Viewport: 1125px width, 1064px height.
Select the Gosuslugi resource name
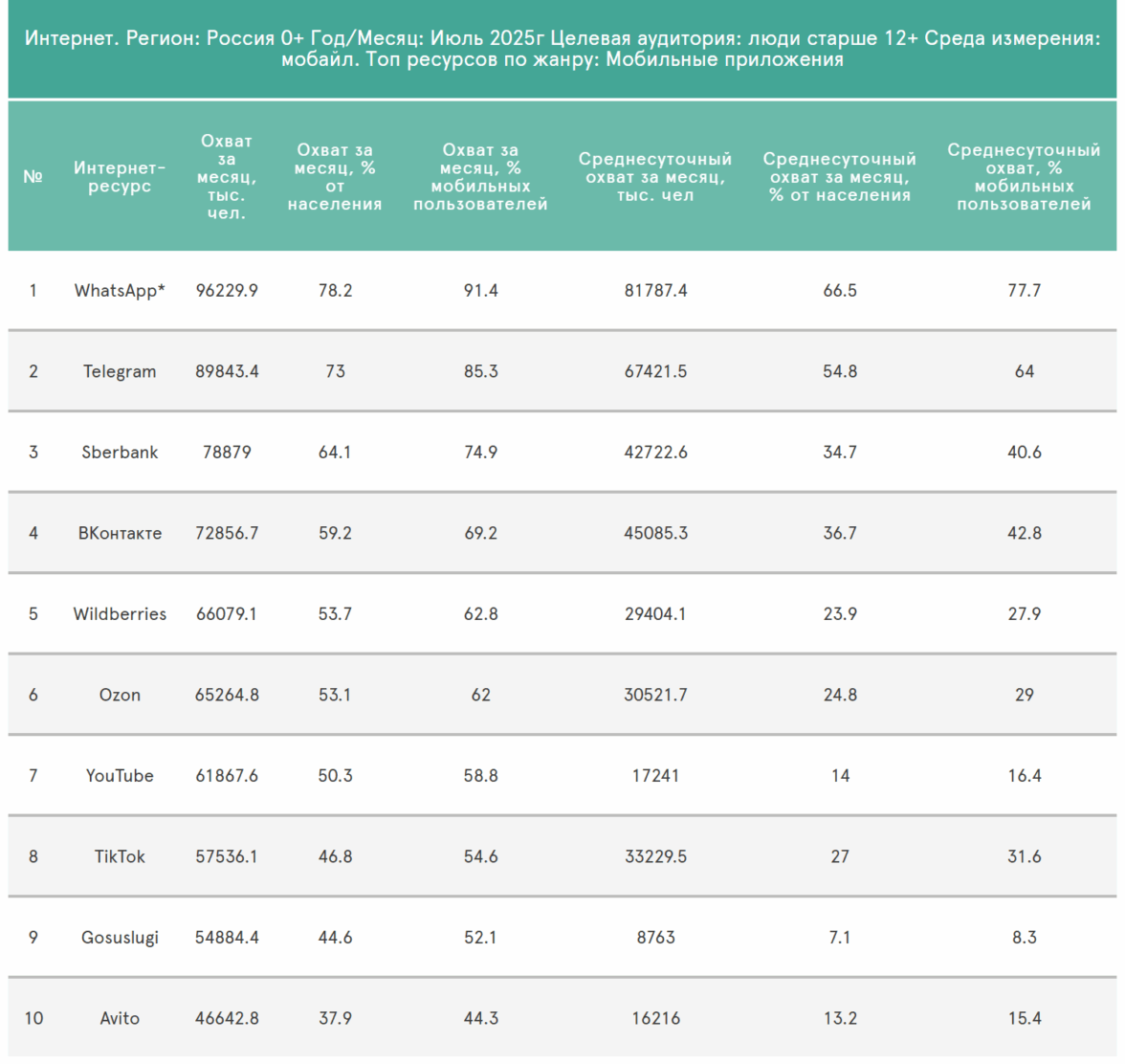120,938
